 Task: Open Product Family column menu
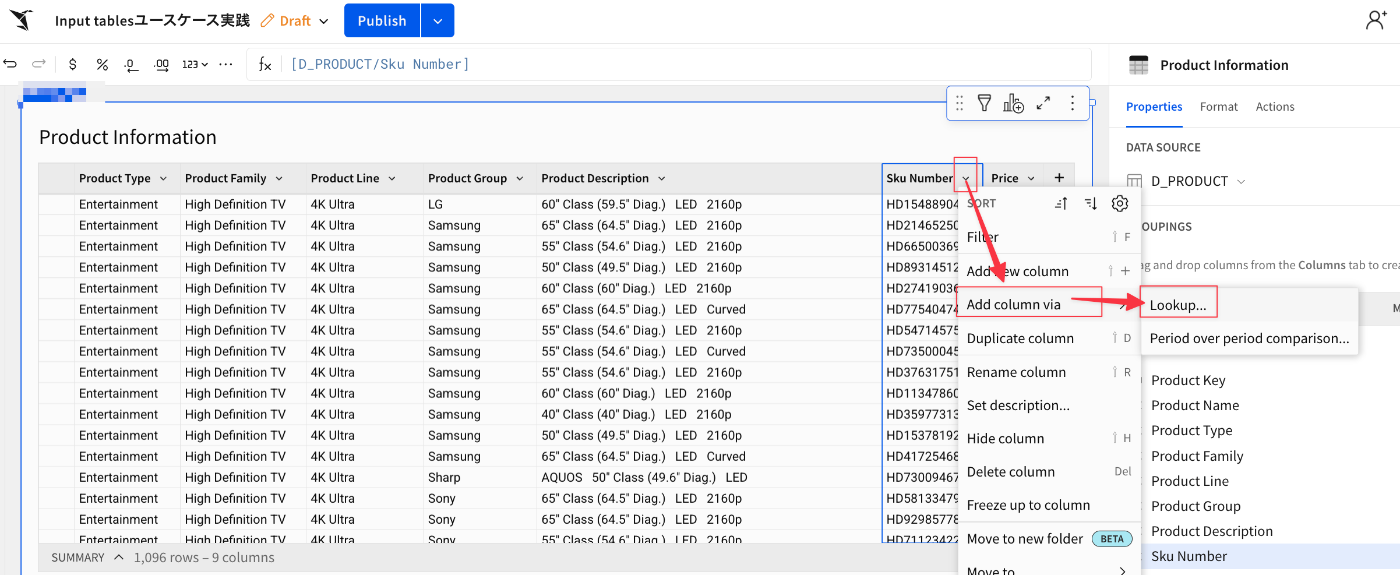tap(279, 179)
